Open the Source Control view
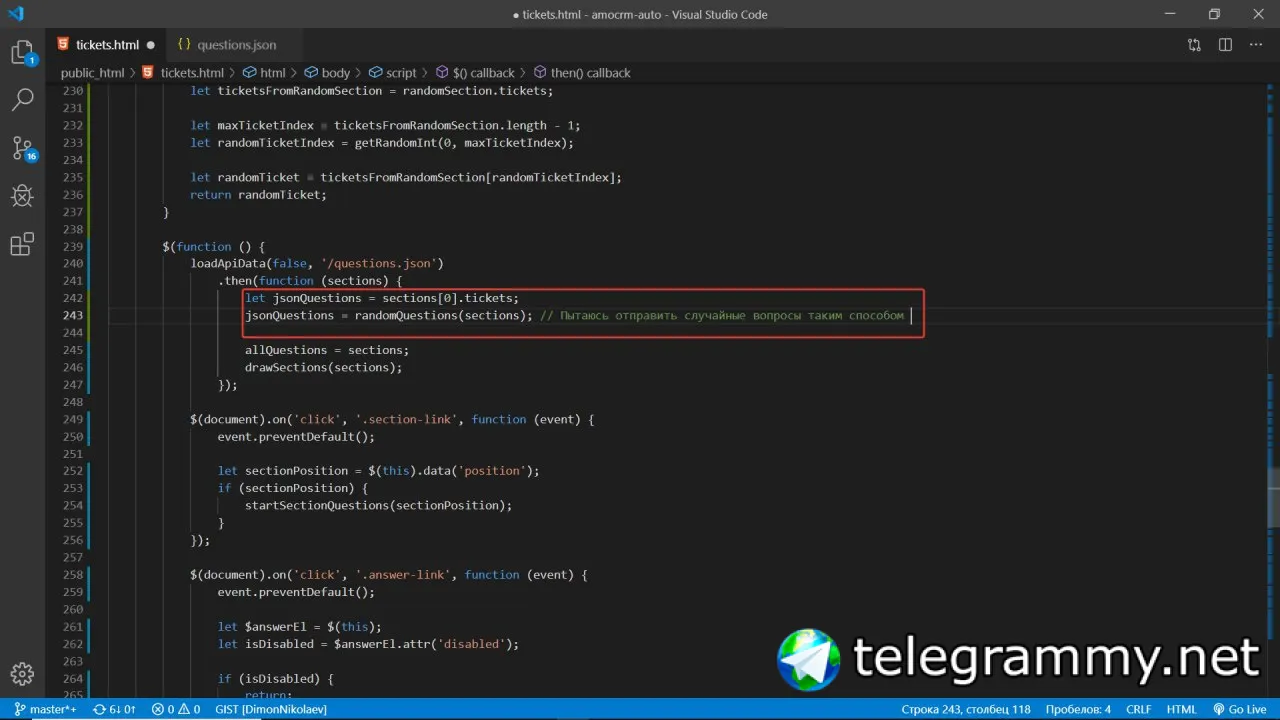Screen dimensions: 1280x720 [22, 148]
